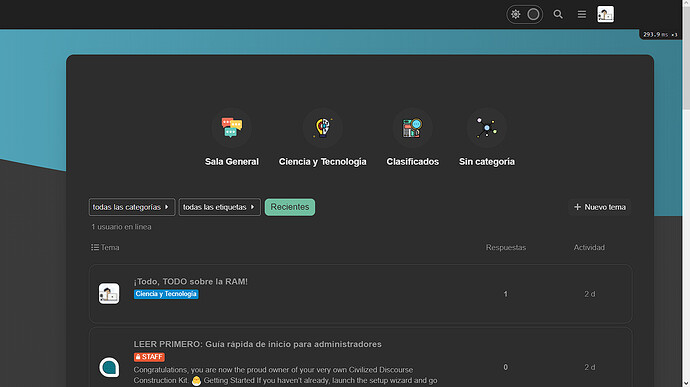Click the 1 usuario en línea text
This screenshot has width=690, height=387.
[121, 227]
